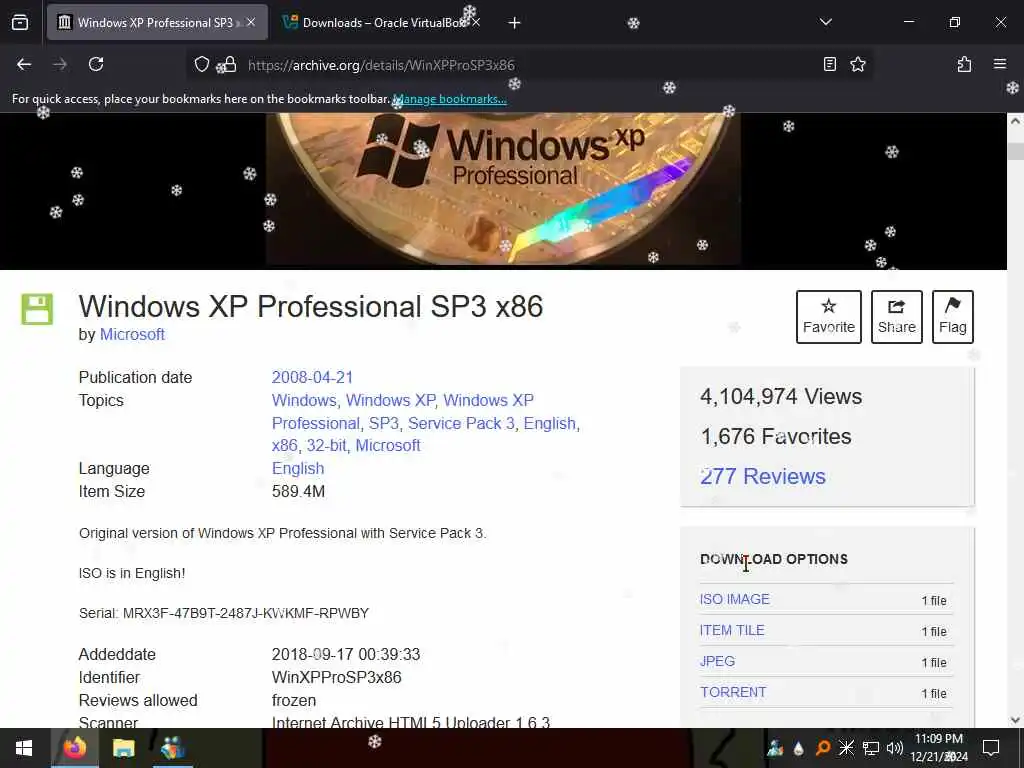Click the 4,104,974 Views text

coord(781,396)
